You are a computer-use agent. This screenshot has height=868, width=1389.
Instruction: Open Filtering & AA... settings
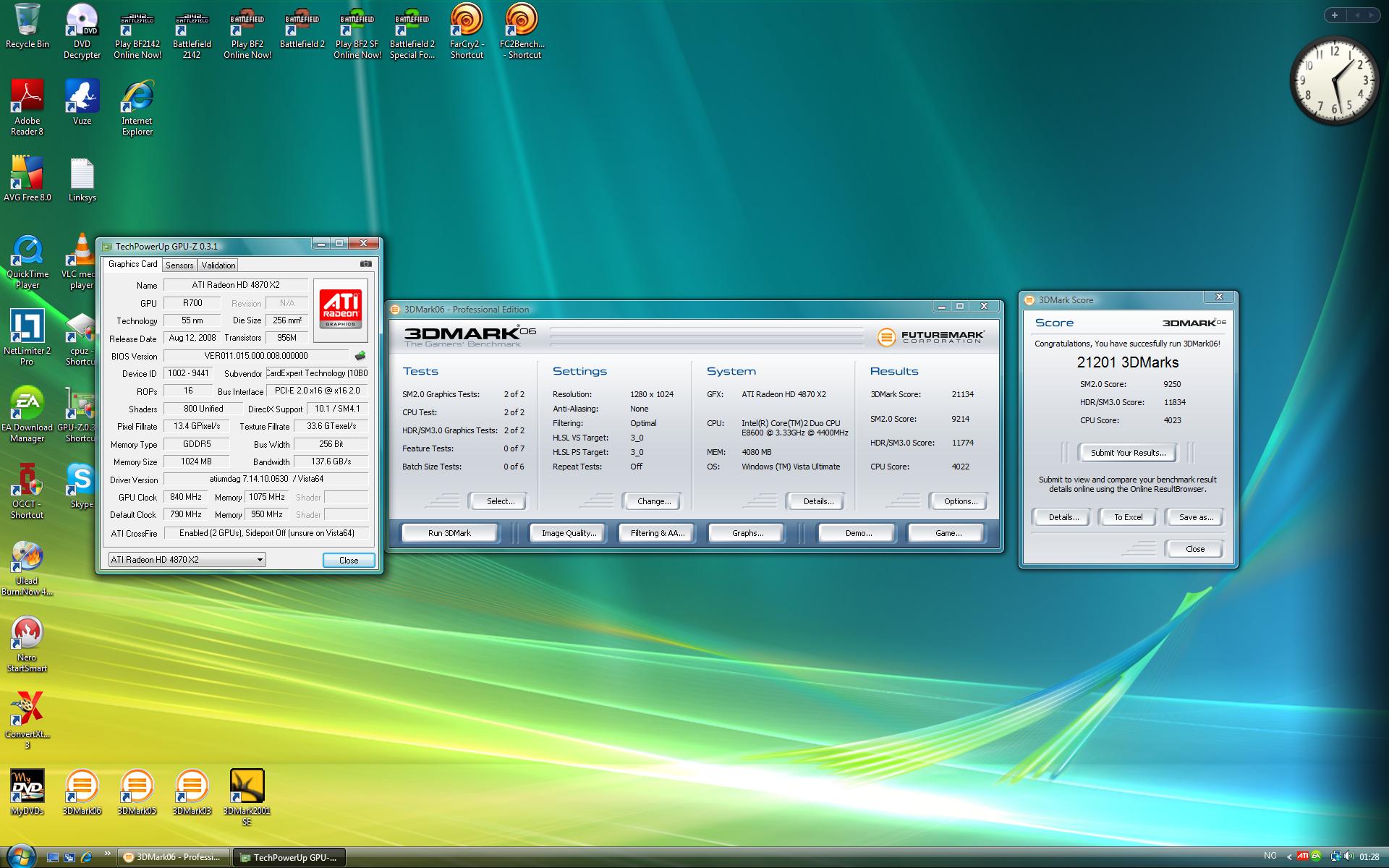pyautogui.click(x=657, y=533)
